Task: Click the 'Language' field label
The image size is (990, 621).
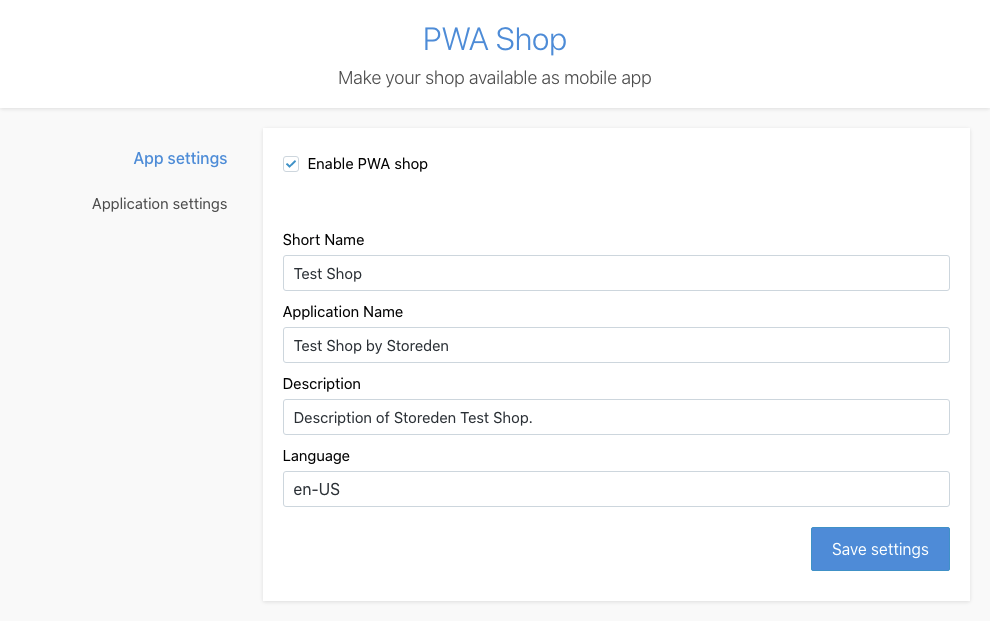Action: coord(316,456)
